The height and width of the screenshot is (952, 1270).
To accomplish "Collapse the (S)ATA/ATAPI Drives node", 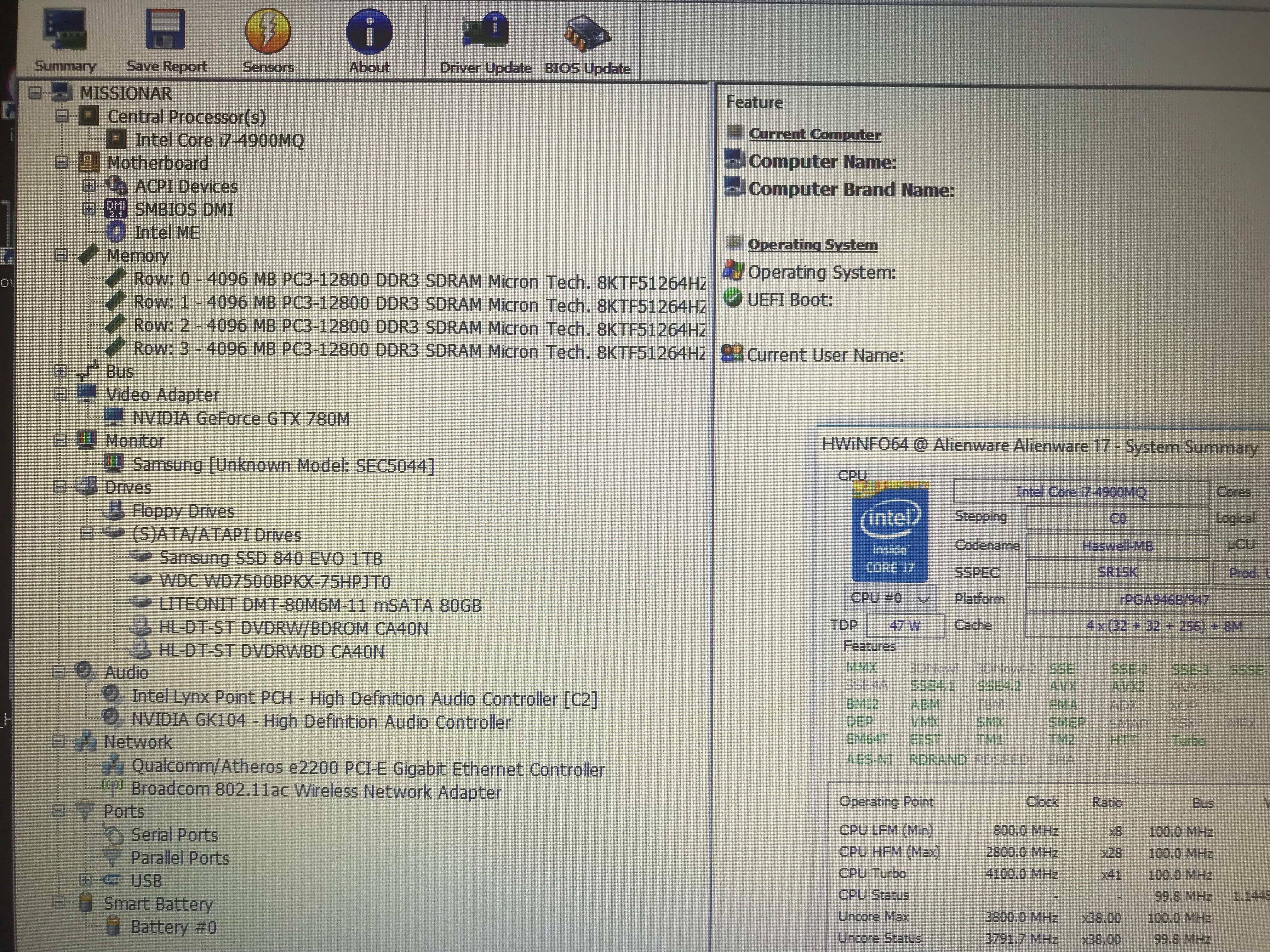I will click(87, 533).
